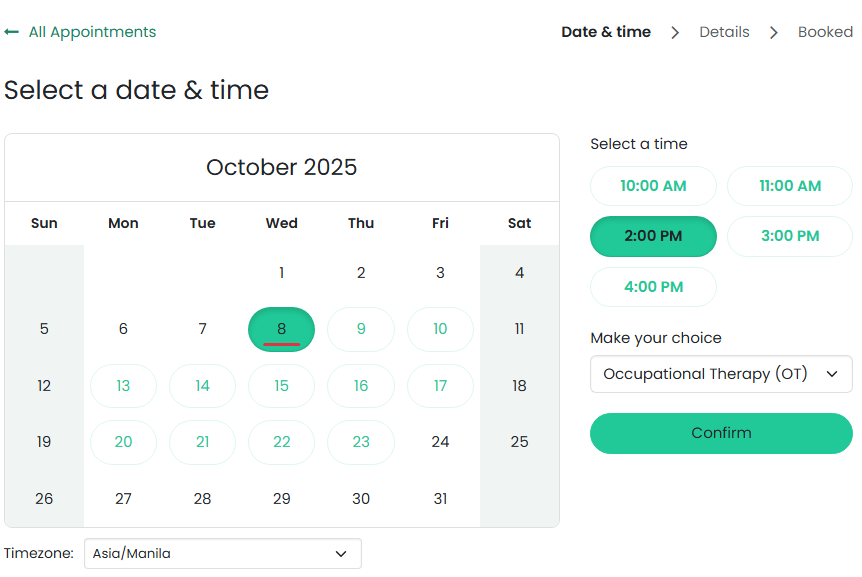Pick October 10 on the calendar
The image size is (862, 577).
point(440,329)
